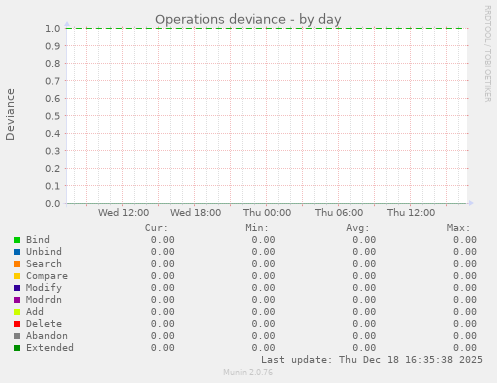Click the graph title 'Operations deviance - by day'
This screenshot has width=497, height=383.
[x=248, y=20]
